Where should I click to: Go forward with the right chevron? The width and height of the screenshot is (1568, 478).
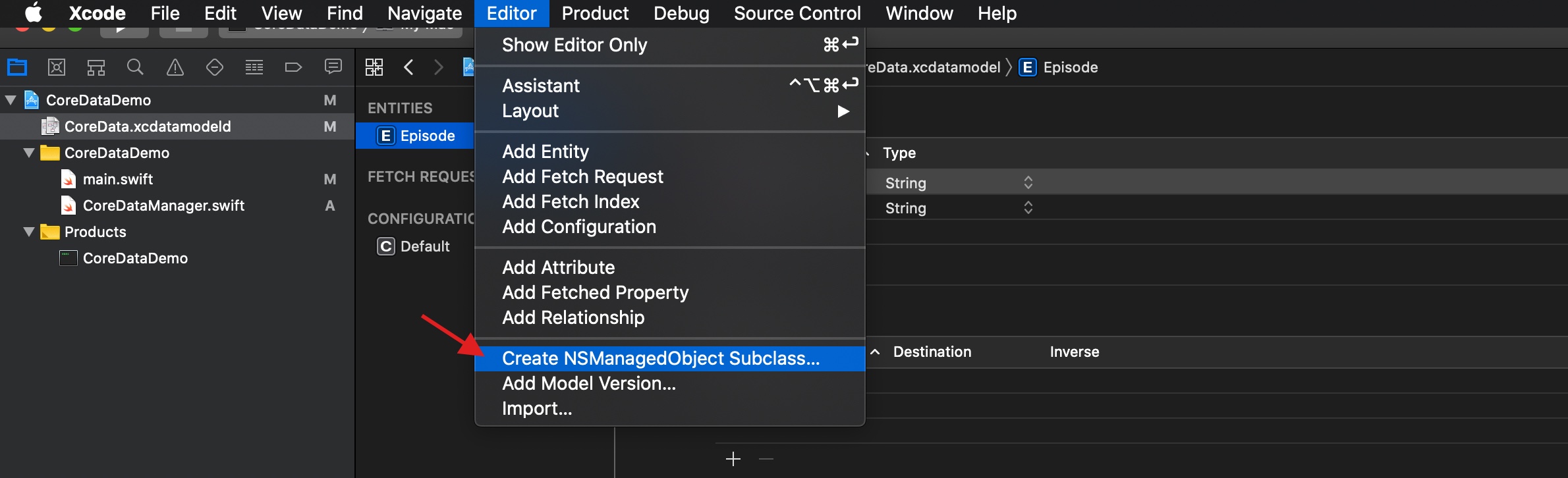tap(439, 67)
